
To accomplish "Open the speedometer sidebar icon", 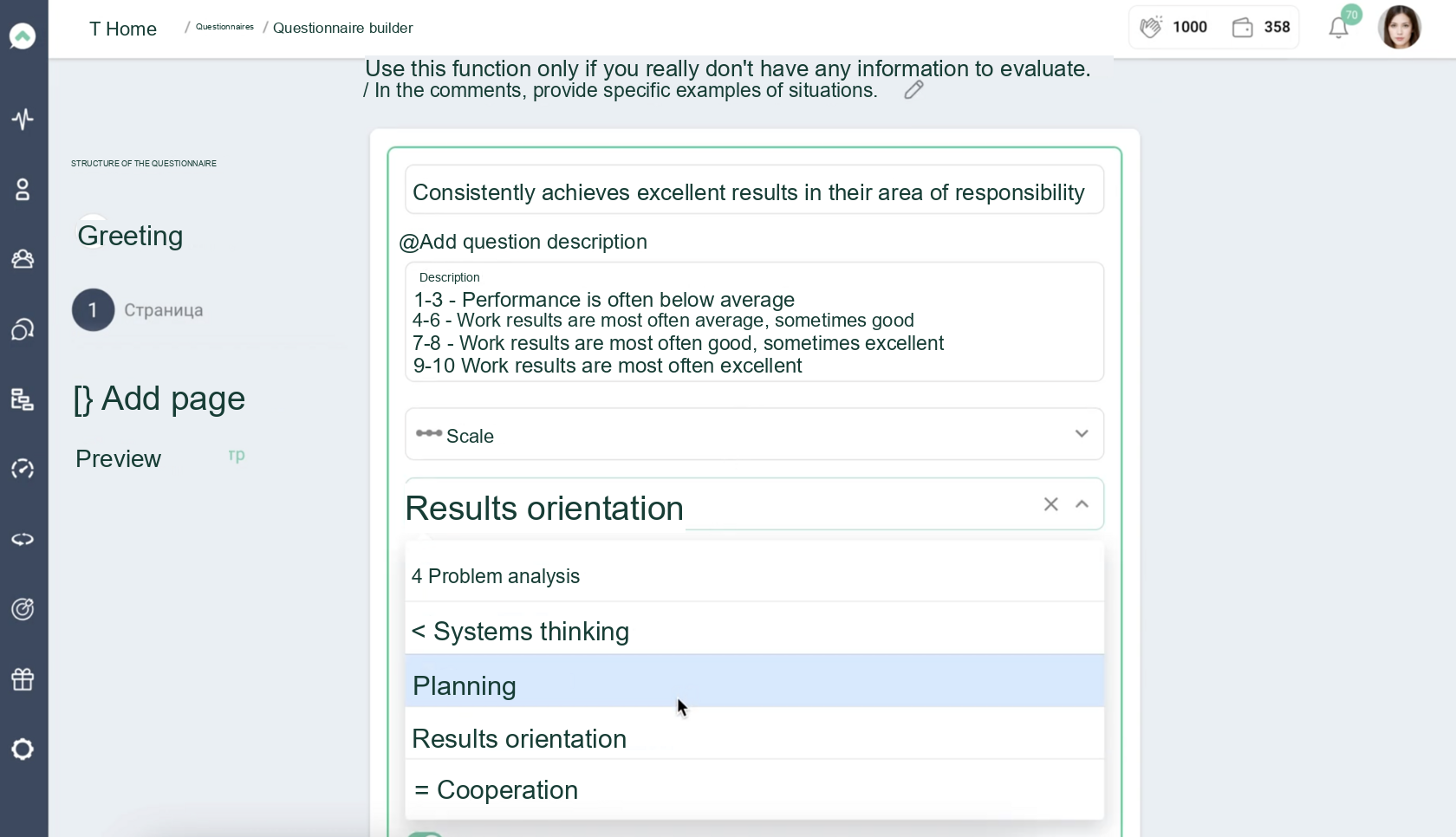I will tap(23, 469).
